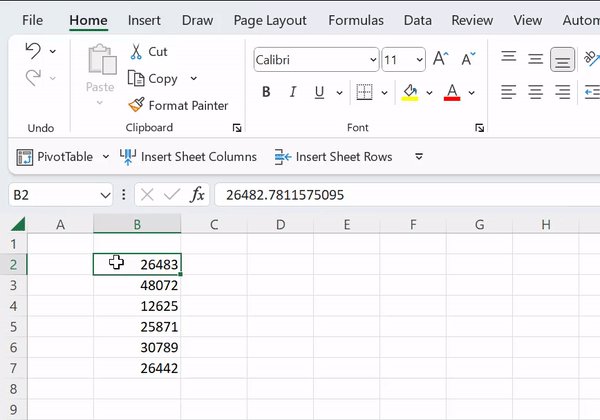Switch to Page Layout tab
Viewport: 600px width, 420px height.
tap(270, 20)
